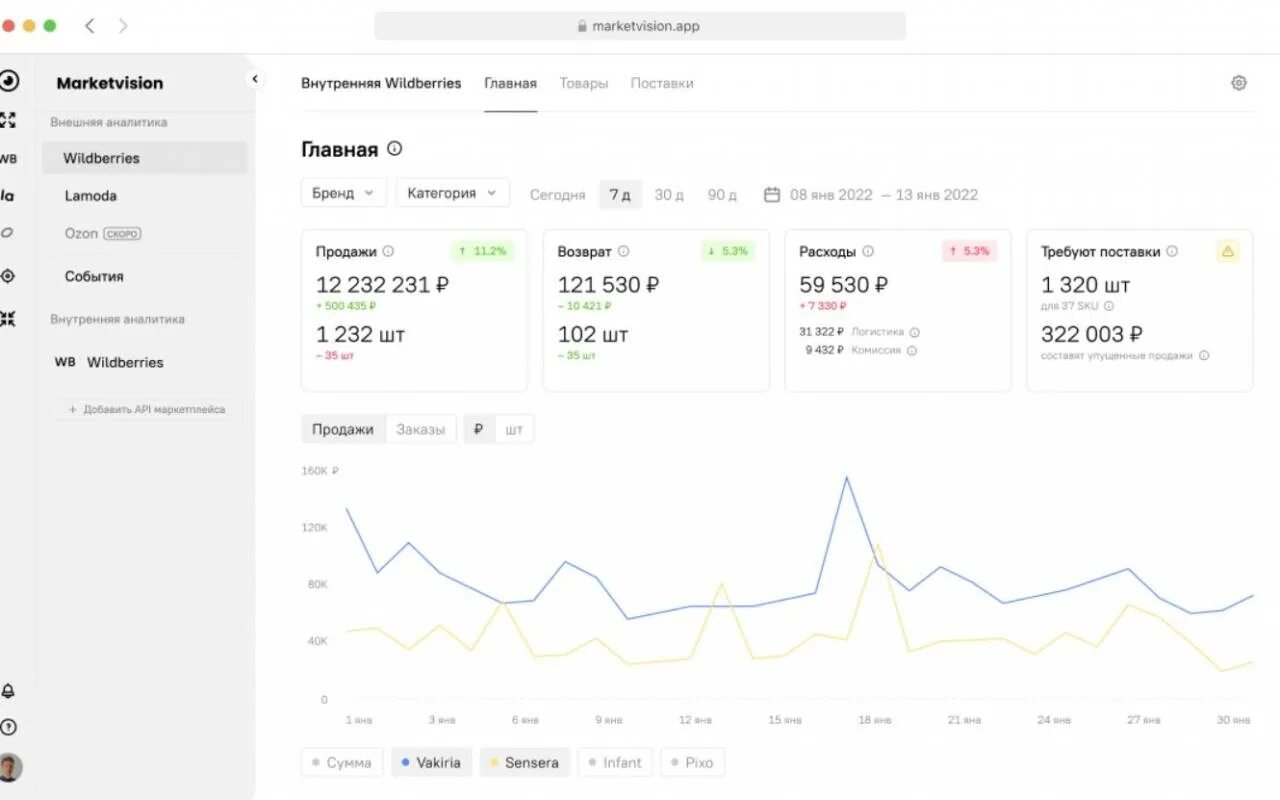Toggle the Pixo series in chart legend
This screenshot has height=800, width=1280.
(692, 762)
